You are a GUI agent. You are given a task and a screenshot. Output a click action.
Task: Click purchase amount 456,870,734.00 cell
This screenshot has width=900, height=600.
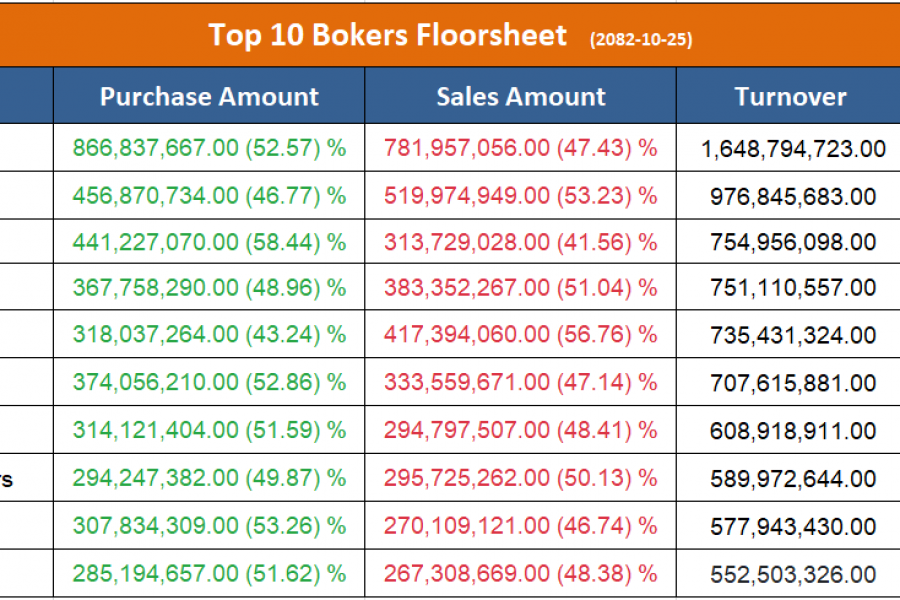[209, 195]
